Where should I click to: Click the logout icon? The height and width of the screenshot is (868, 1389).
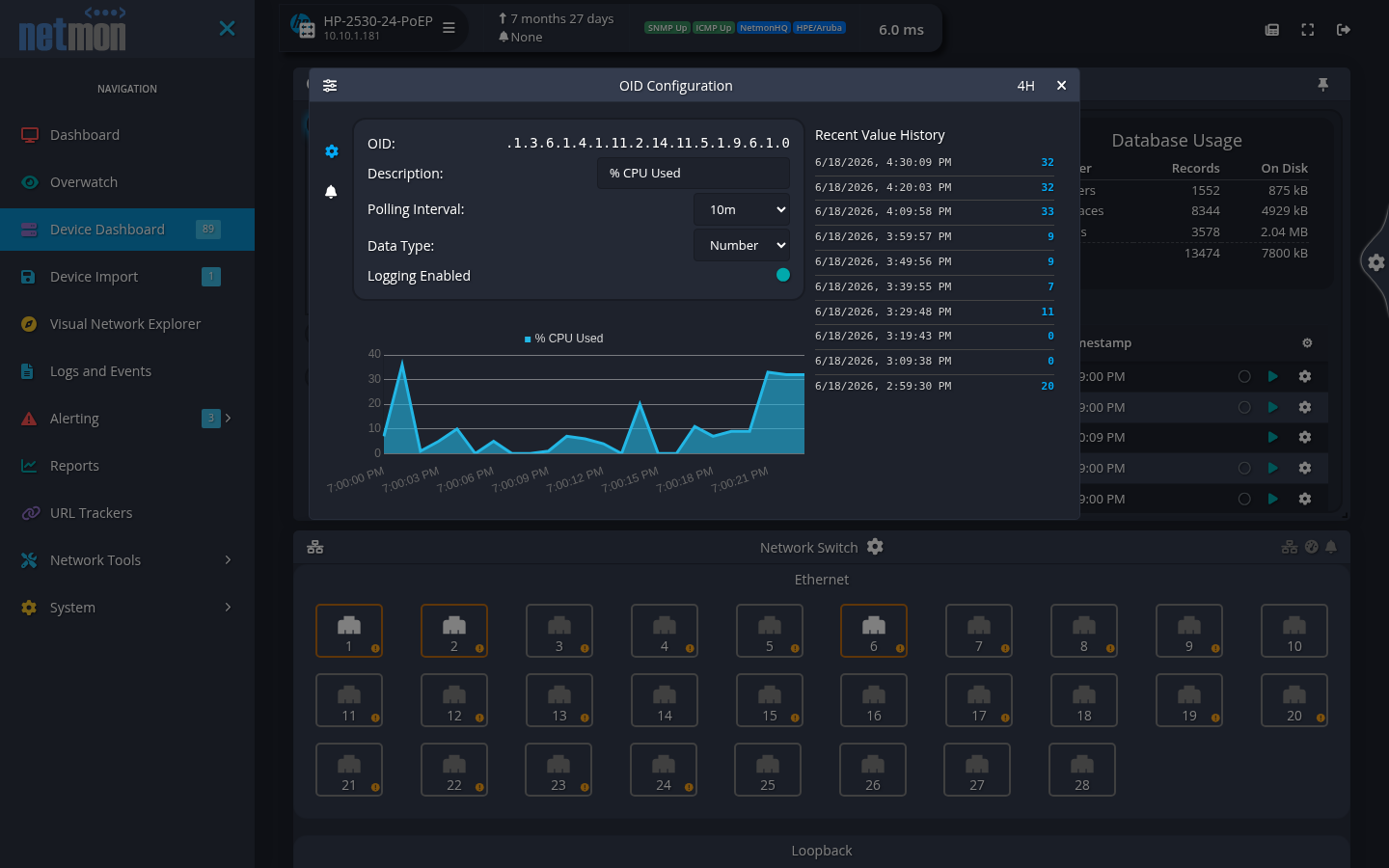click(1344, 30)
